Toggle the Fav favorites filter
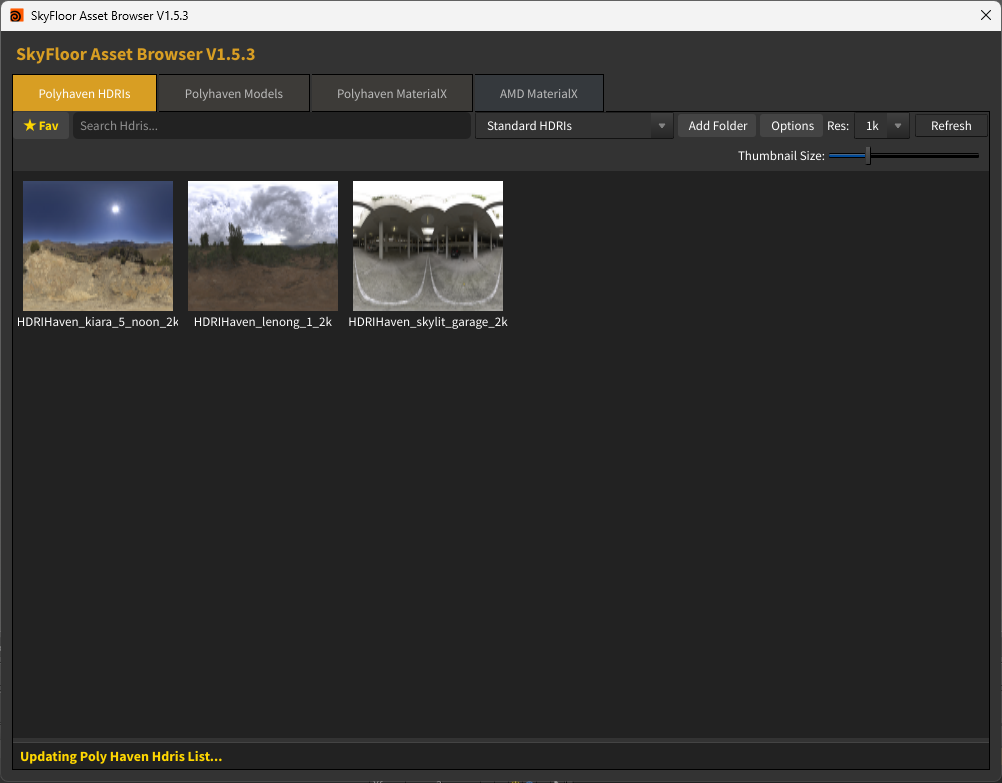Viewport: 1002px width, 783px height. pos(42,126)
